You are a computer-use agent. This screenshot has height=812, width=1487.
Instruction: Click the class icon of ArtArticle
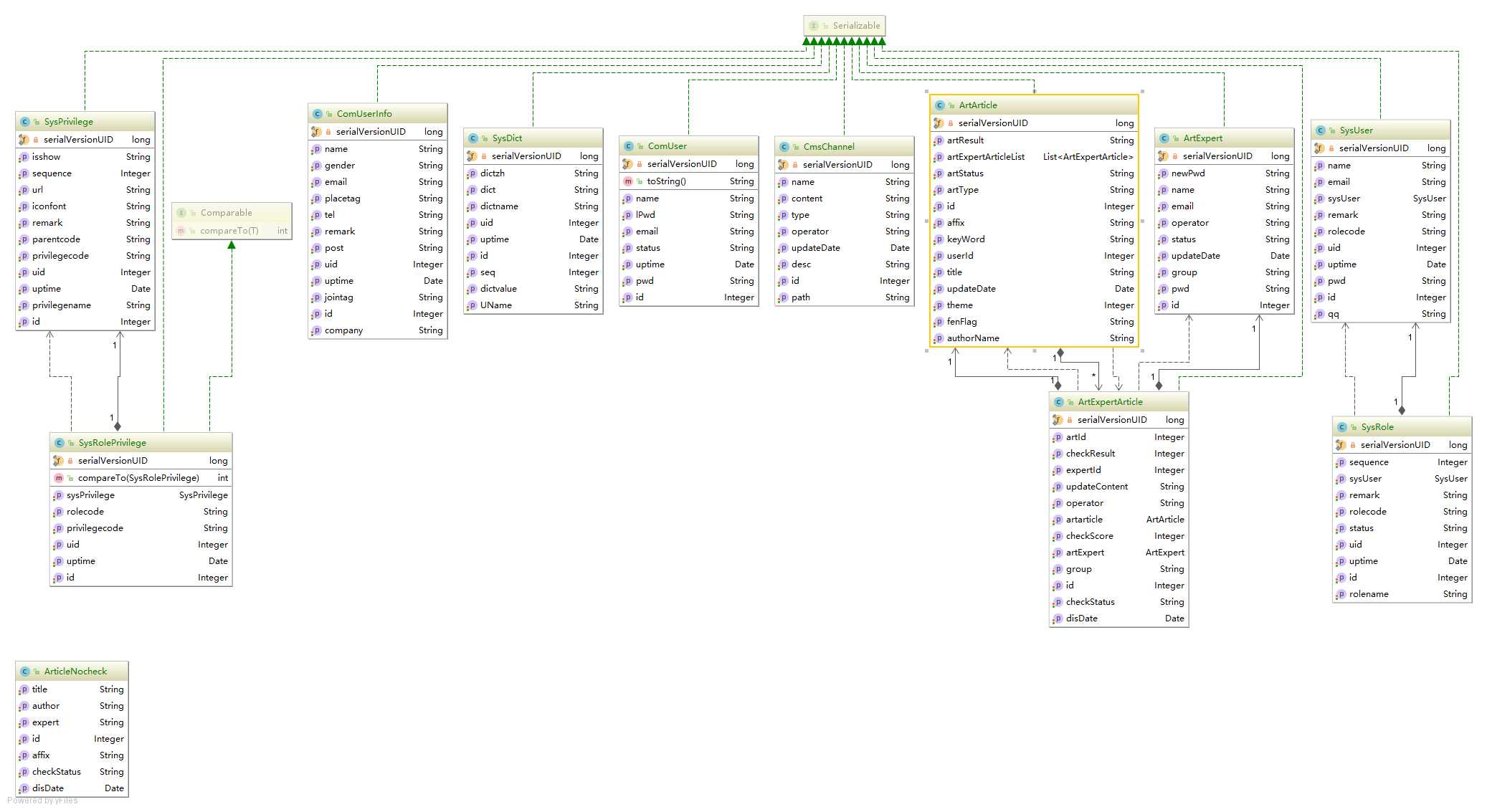click(x=940, y=105)
